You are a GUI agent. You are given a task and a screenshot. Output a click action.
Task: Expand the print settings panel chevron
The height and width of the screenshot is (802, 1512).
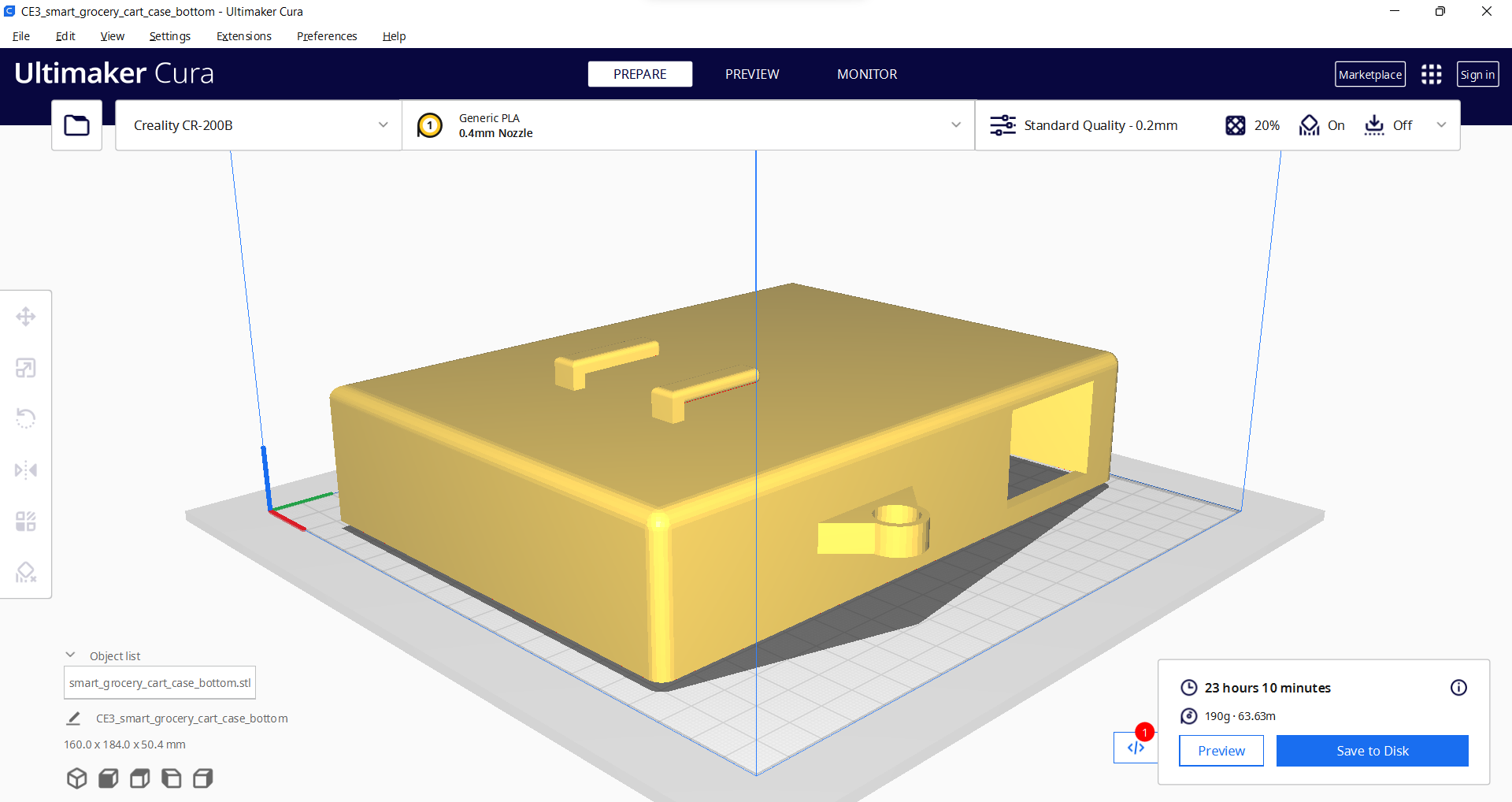(x=1441, y=125)
